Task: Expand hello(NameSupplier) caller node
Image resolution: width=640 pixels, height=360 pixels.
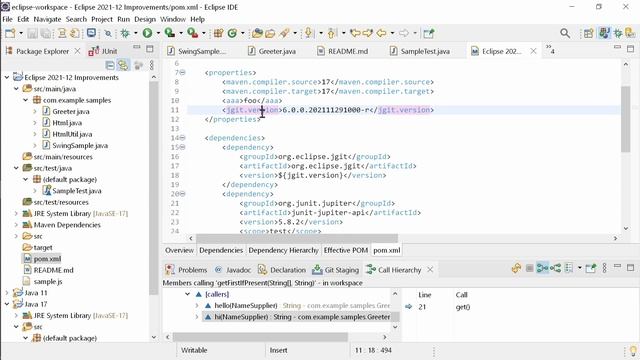Action: pyautogui.click(x=197, y=305)
